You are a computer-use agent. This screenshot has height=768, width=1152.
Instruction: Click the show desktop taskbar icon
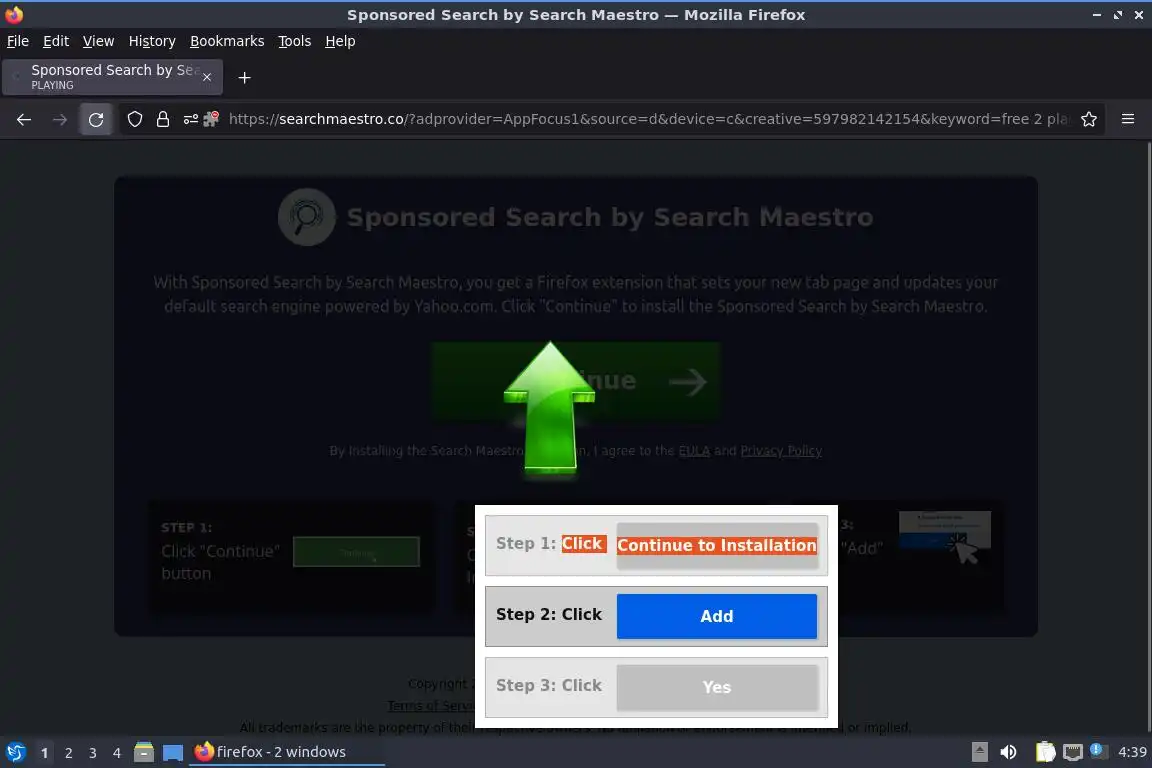[x=173, y=753]
